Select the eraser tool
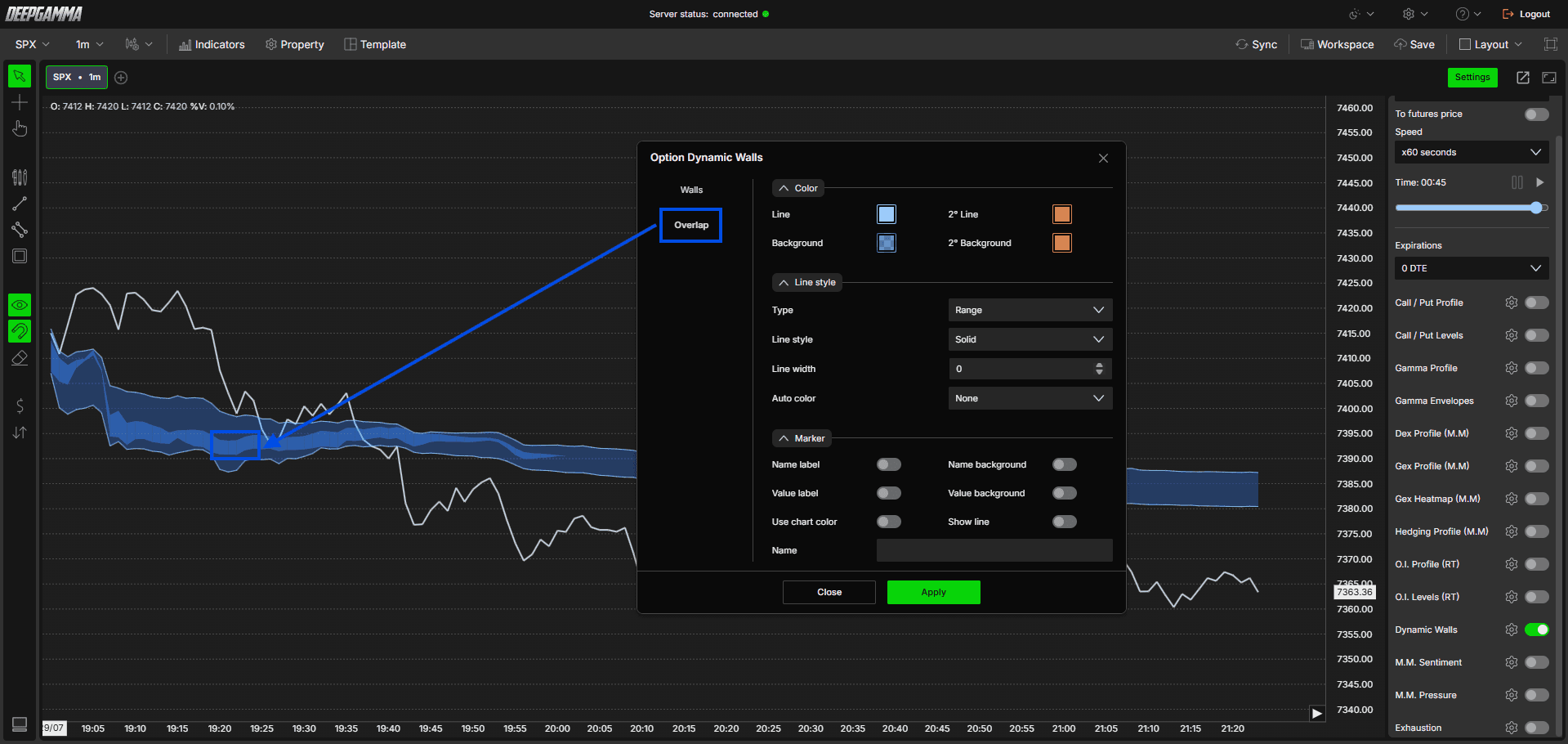Screen dimensions: 1568x744 [x=20, y=358]
